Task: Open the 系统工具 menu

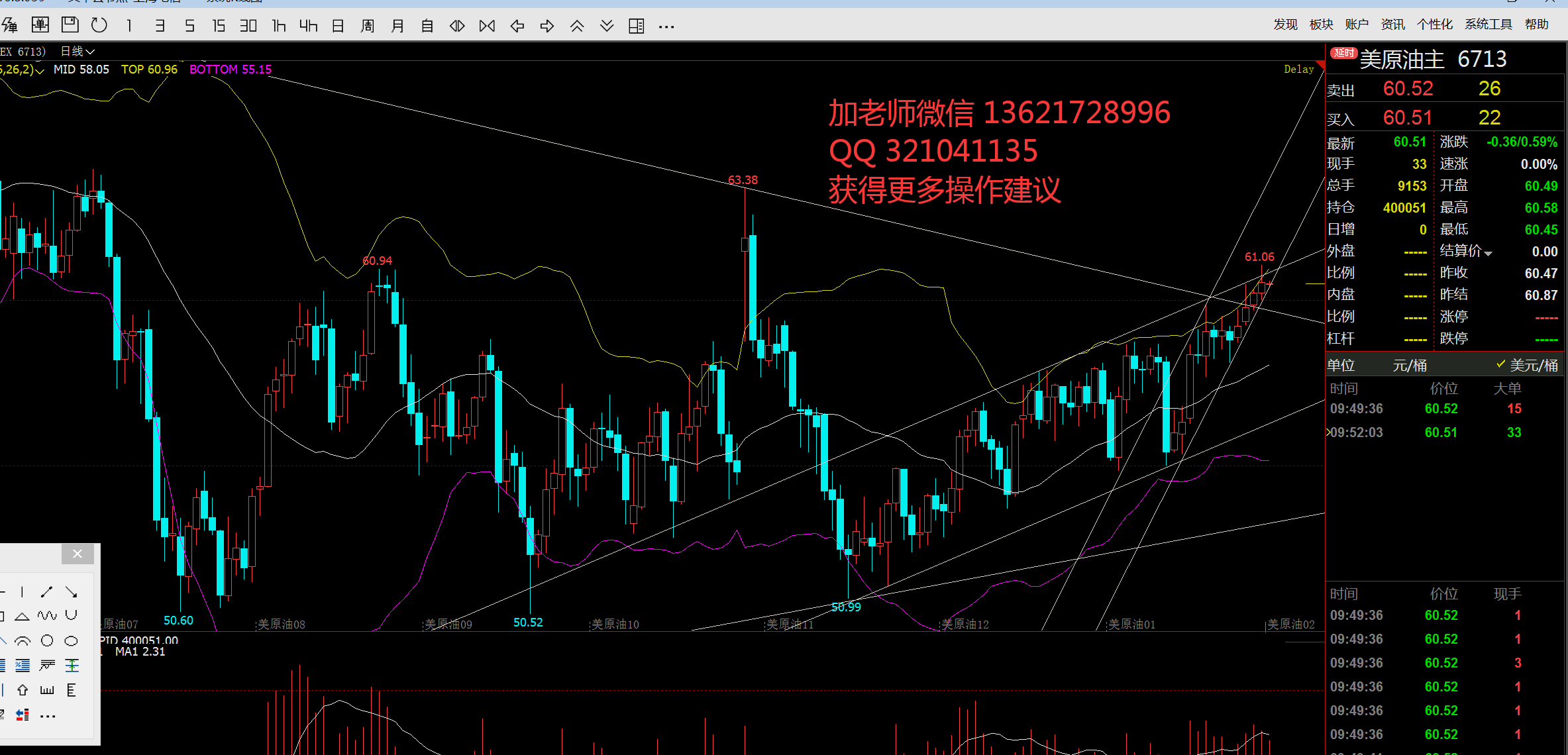Action: point(1488,25)
